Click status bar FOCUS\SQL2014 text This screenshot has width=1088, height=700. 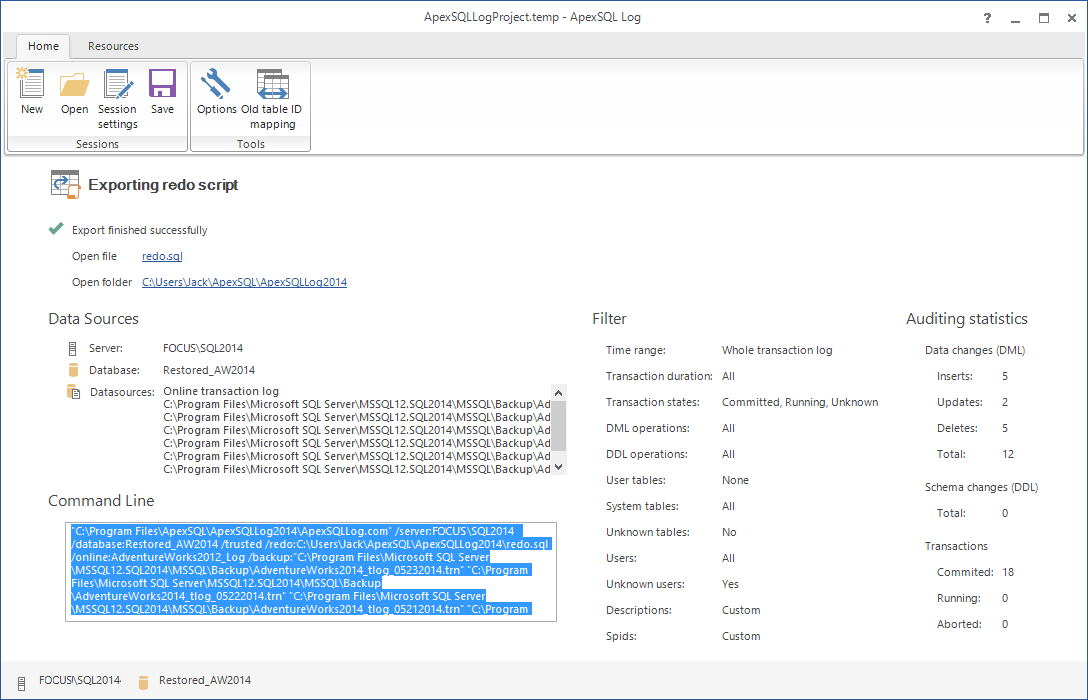coord(80,680)
